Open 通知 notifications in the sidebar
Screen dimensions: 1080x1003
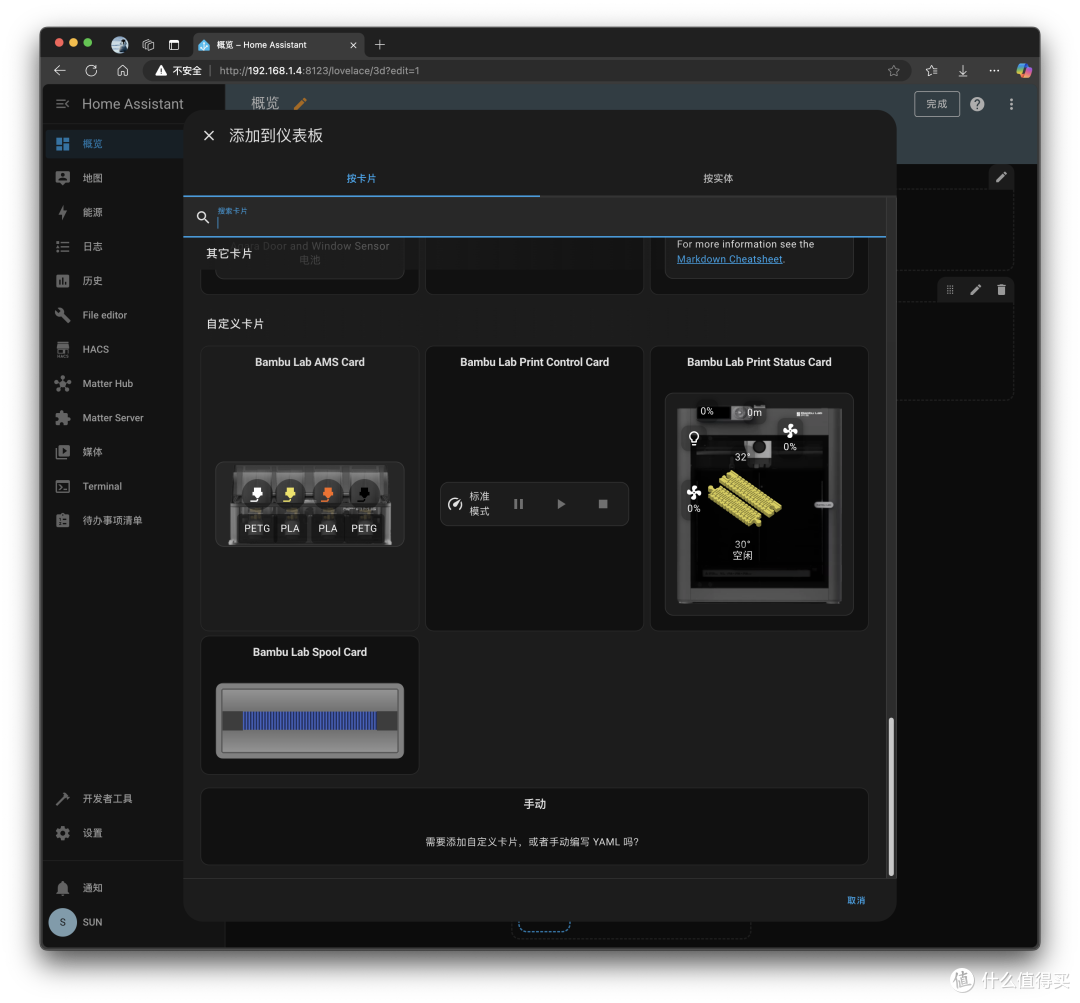pyautogui.click(x=114, y=888)
